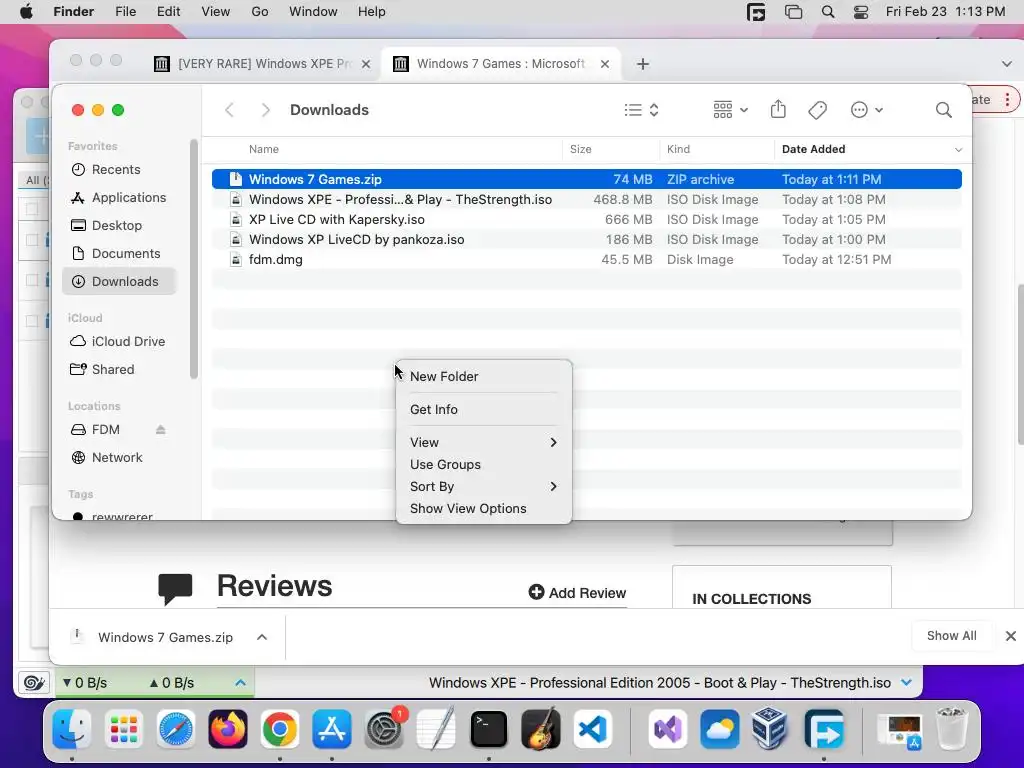
Task: Expand the browser tab list chevron
Action: [1006, 64]
